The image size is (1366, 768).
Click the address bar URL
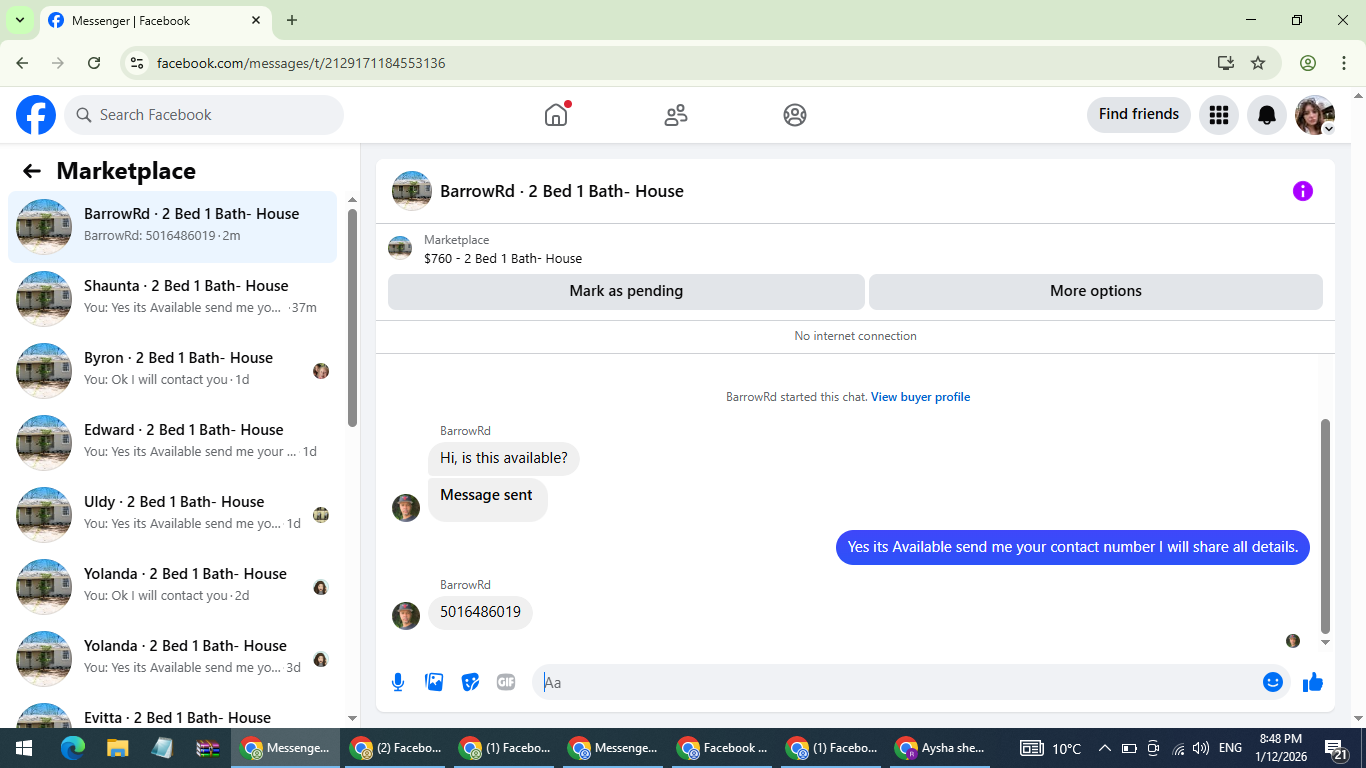[x=301, y=63]
